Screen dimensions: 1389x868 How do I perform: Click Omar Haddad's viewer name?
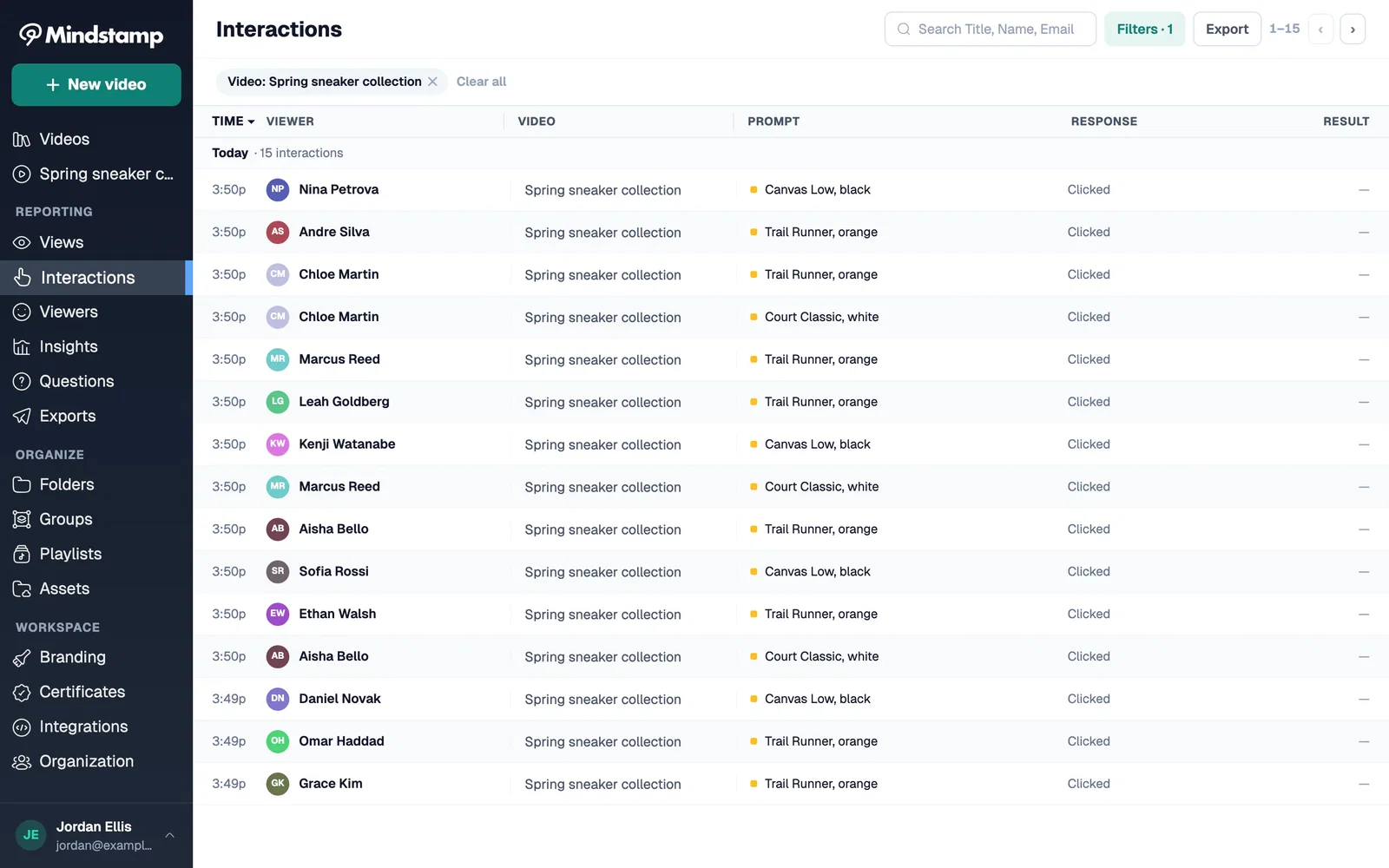click(x=341, y=741)
